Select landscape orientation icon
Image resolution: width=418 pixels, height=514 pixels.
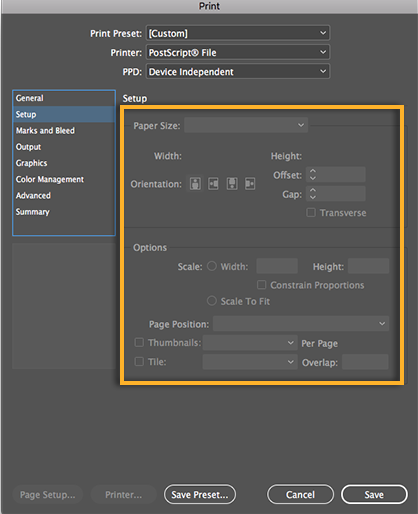(213, 183)
